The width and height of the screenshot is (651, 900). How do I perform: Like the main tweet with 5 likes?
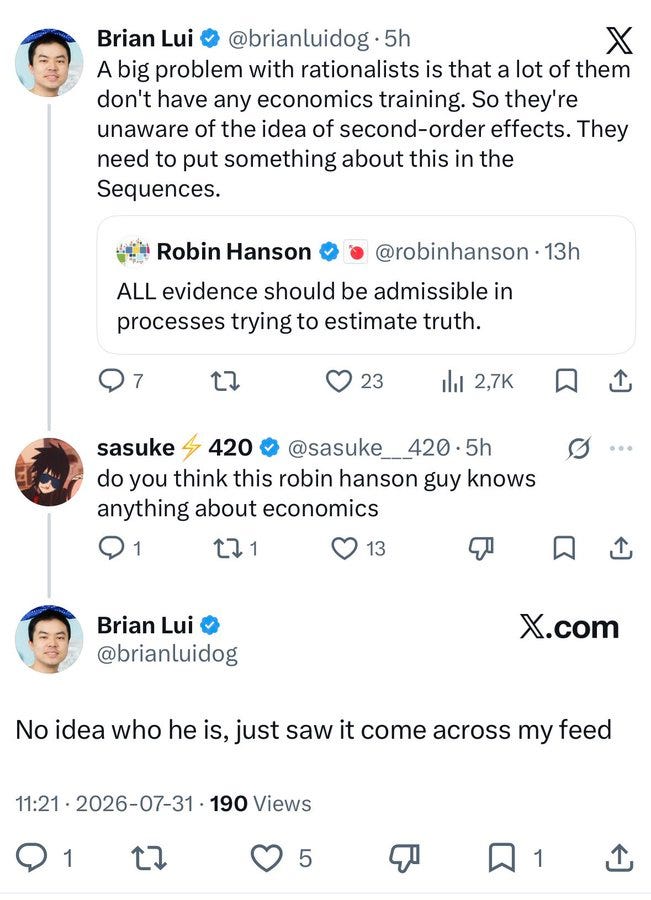281,858
